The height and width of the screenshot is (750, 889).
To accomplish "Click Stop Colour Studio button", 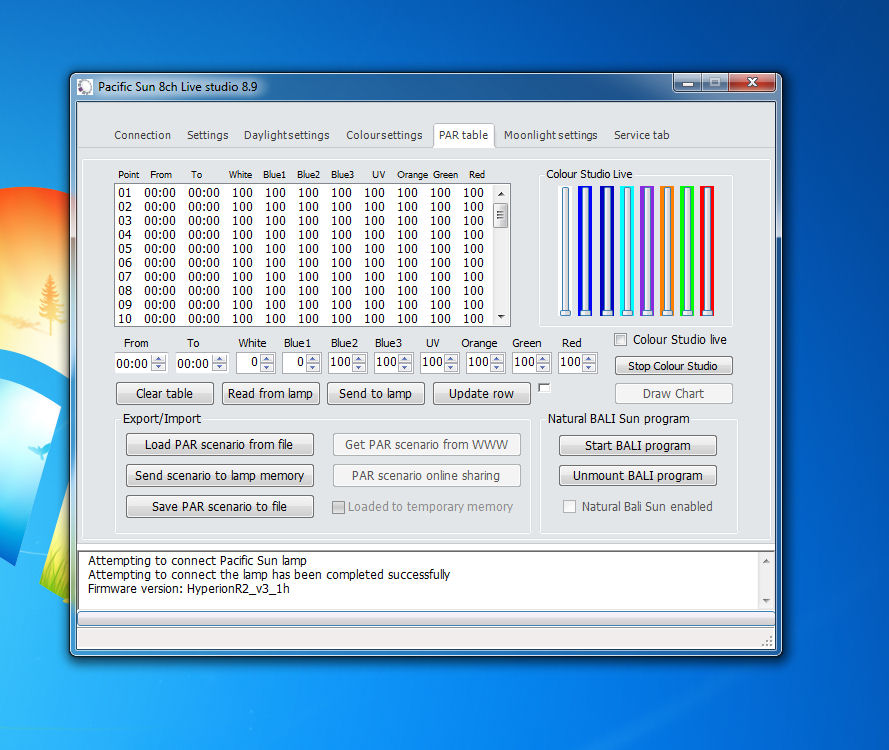I will [x=673, y=366].
